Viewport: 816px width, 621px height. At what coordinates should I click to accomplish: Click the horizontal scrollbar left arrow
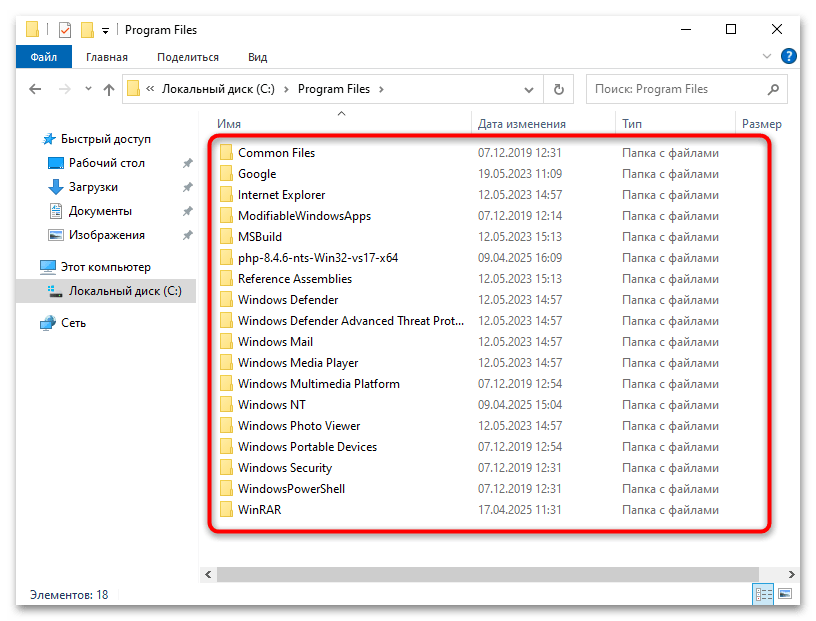(x=208, y=574)
